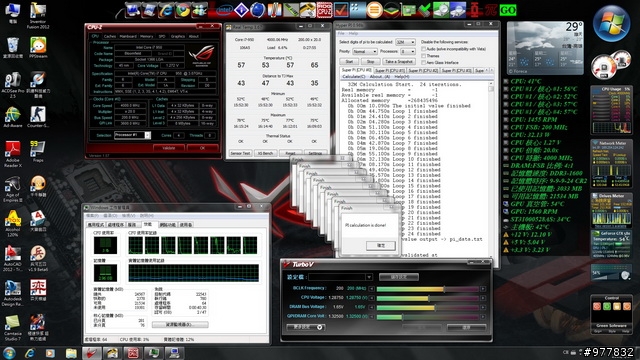Switch to Memory tab in CPU-Z
The height and width of the screenshot is (360, 640).
tap(147, 36)
